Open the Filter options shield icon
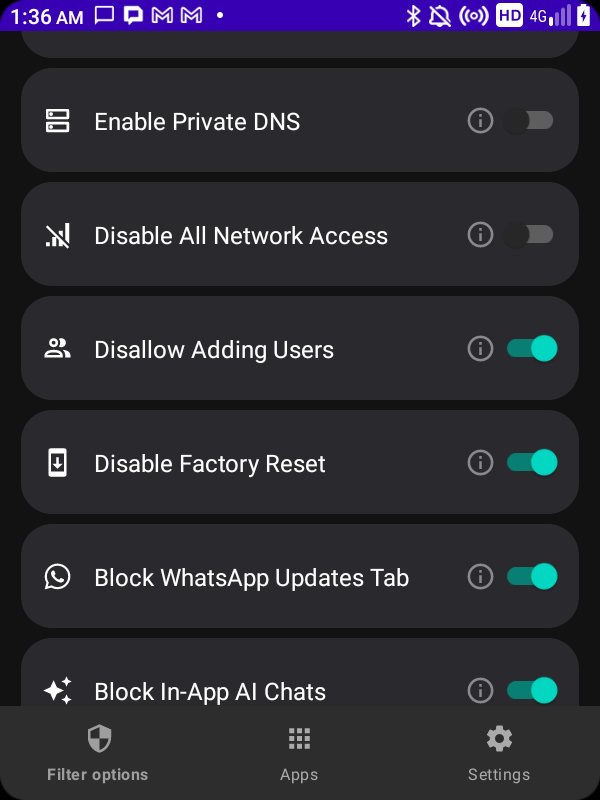The height and width of the screenshot is (800, 600). [97, 738]
